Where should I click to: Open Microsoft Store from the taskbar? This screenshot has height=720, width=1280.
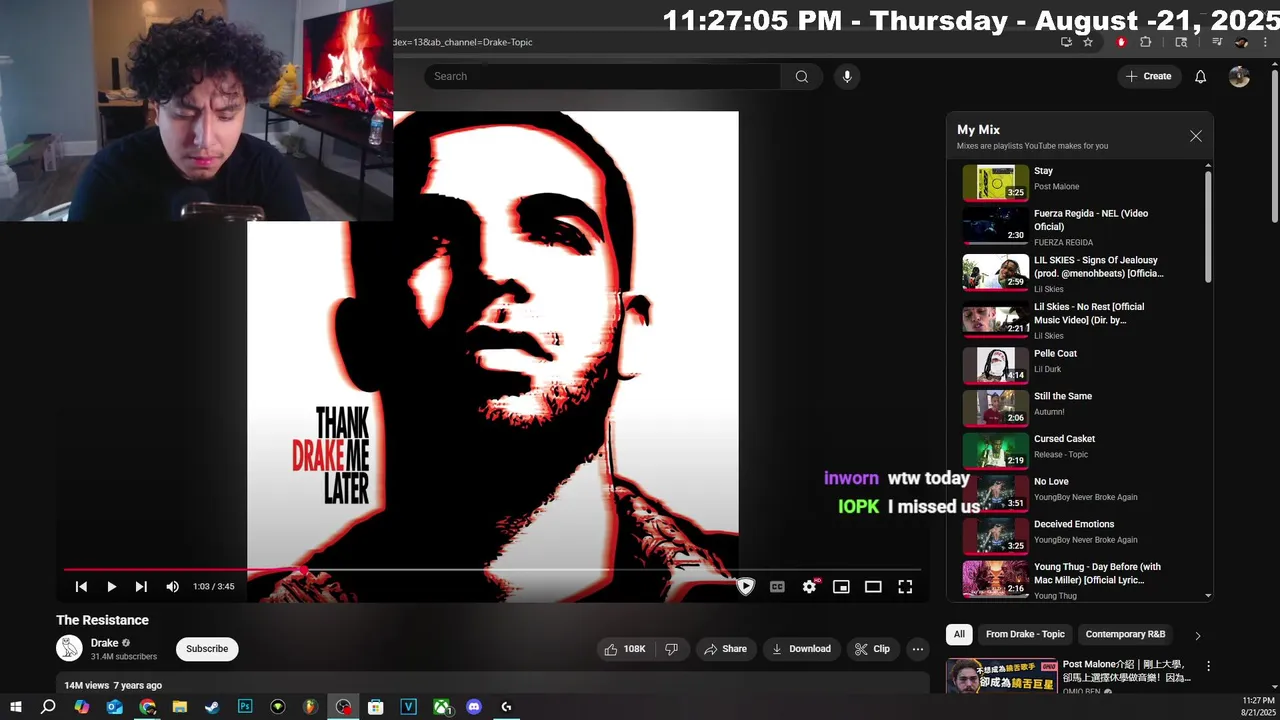pos(375,707)
